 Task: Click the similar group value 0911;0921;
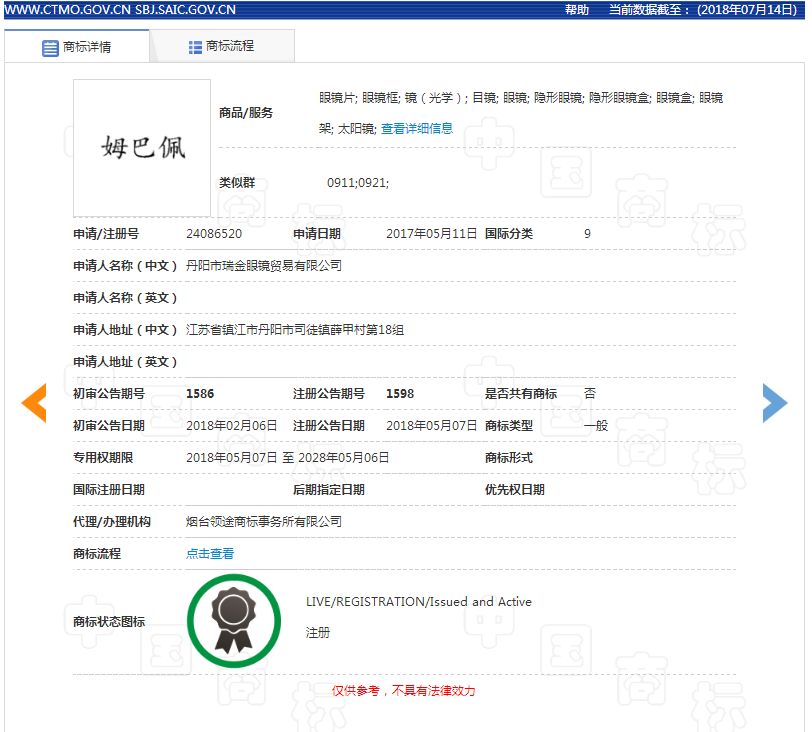(358, 183)
